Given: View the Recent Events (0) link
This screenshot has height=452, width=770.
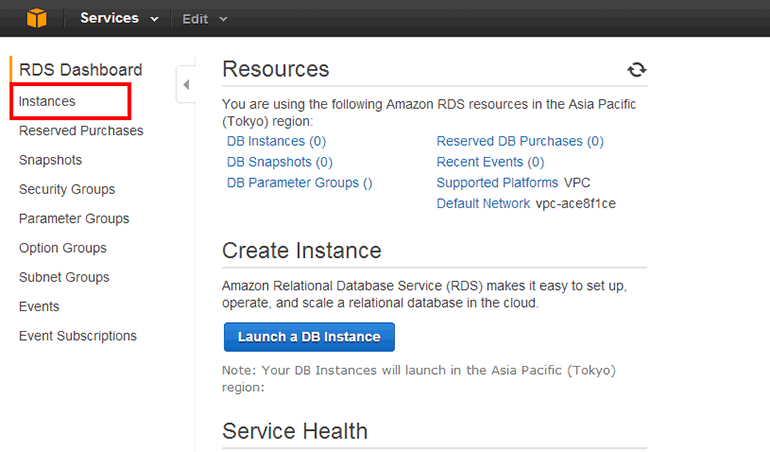Looking at the screenshot, I should 490,162.
